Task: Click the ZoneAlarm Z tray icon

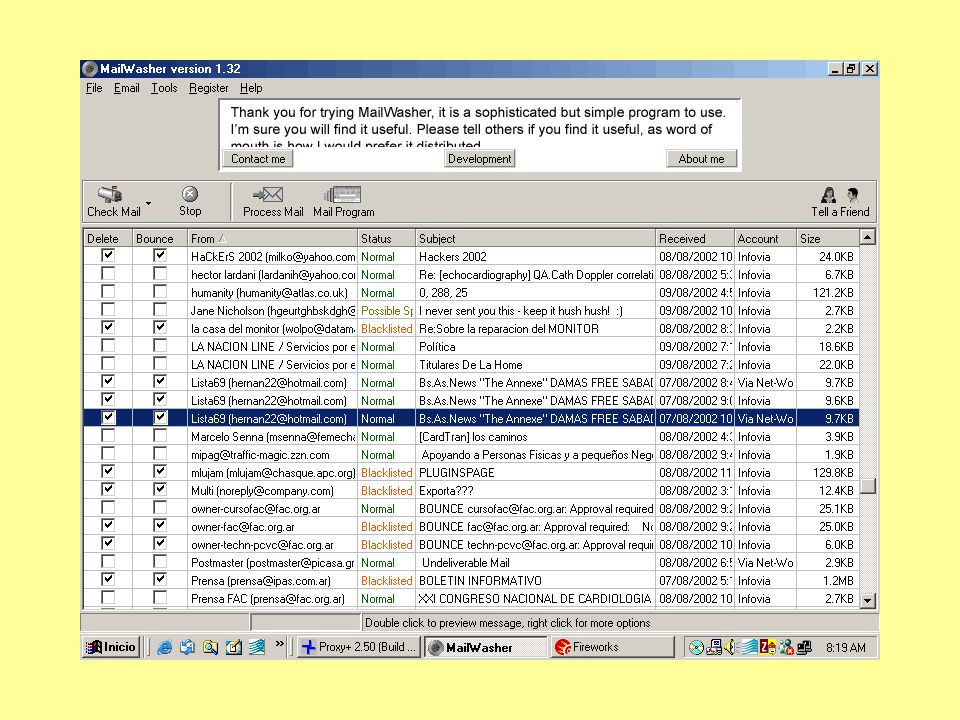Action: (768, 647)
